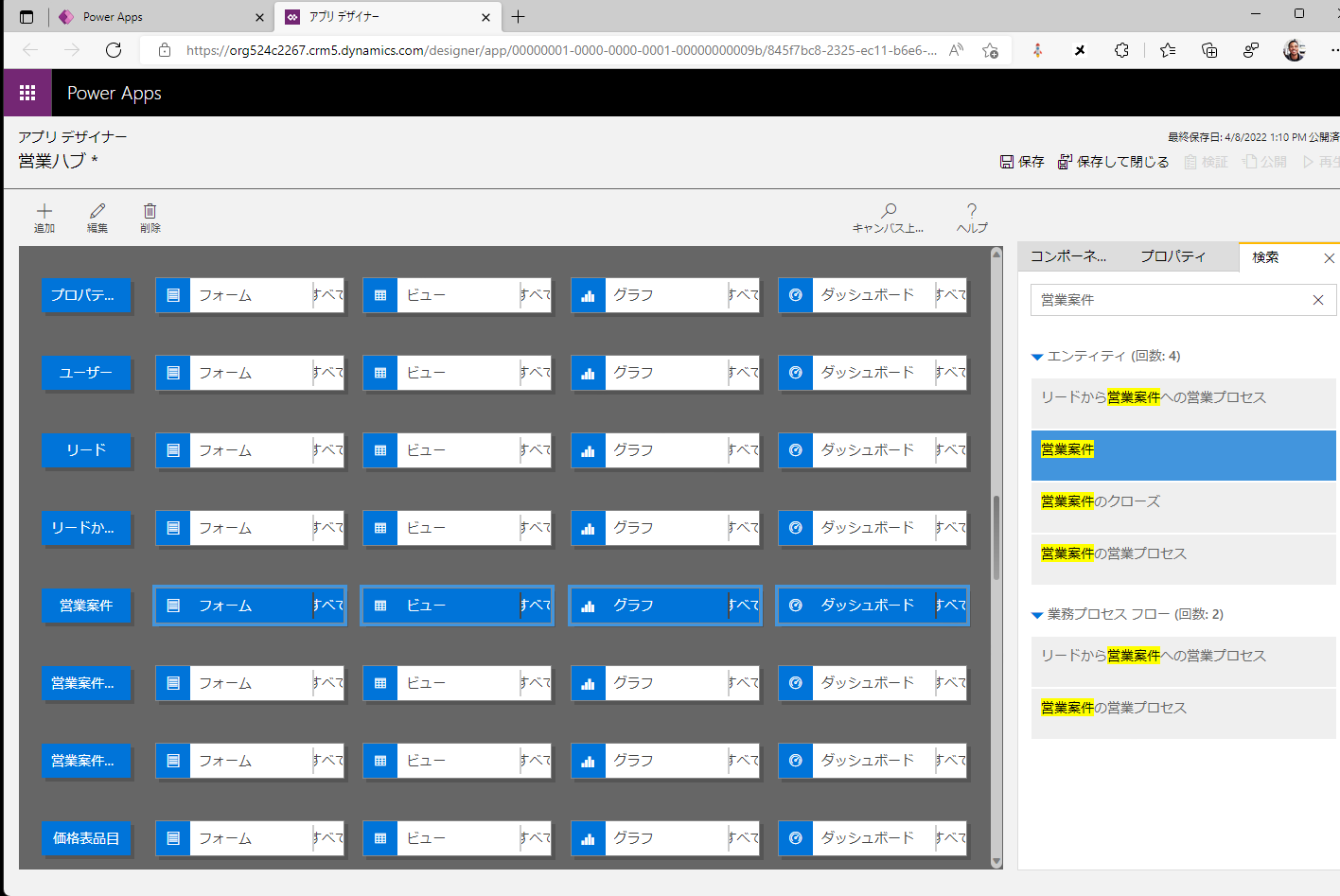Switch to the コンポーネント tab
The width and height of the screenshot is (1340, 896).
pos(1069,255)
